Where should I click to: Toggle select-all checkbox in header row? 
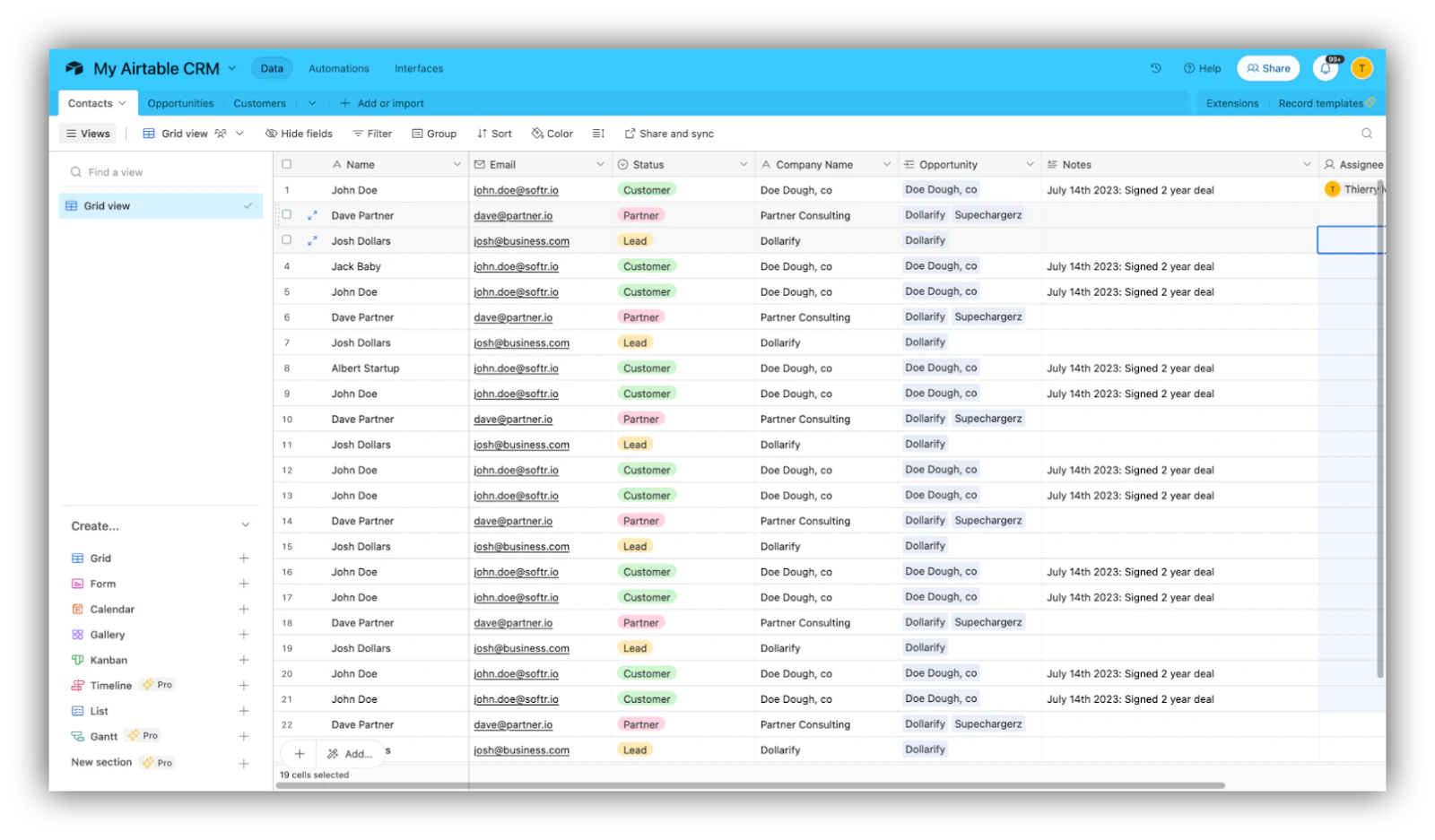tap(286, 164)
